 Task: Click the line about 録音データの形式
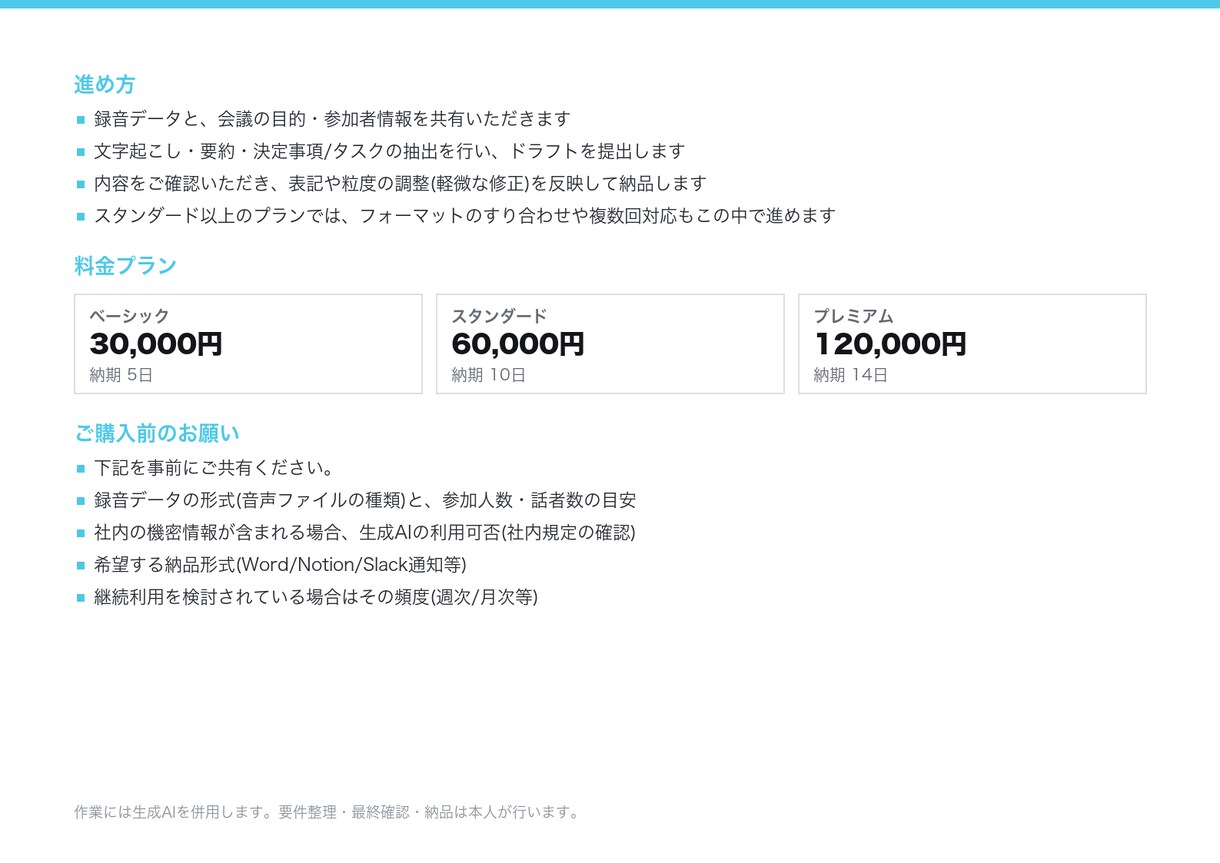(x=365, y=500)
